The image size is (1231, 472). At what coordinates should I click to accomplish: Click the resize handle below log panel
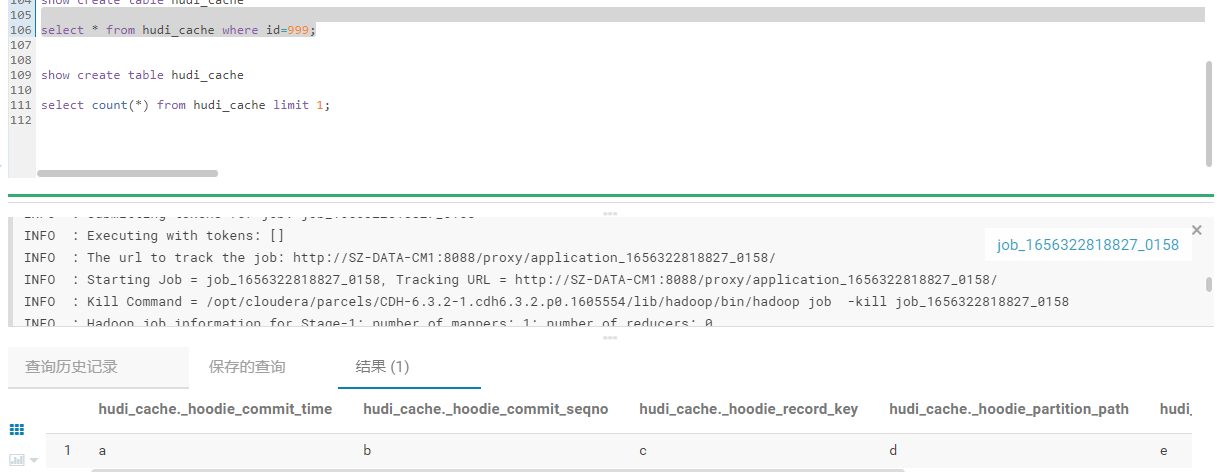tap(610, 338)
